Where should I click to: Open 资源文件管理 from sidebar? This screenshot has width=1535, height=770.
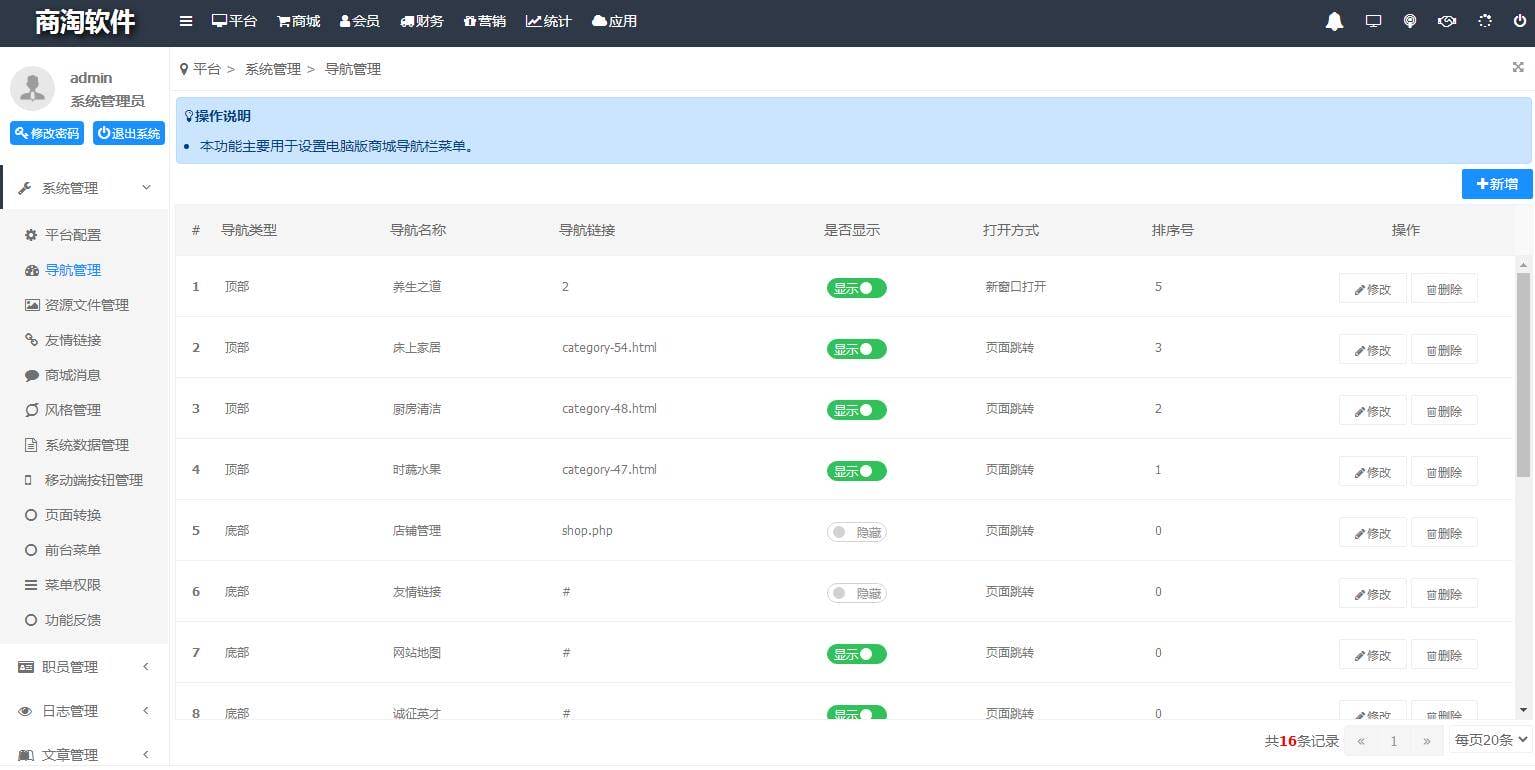pyautogui.click(x=88, y=305)
